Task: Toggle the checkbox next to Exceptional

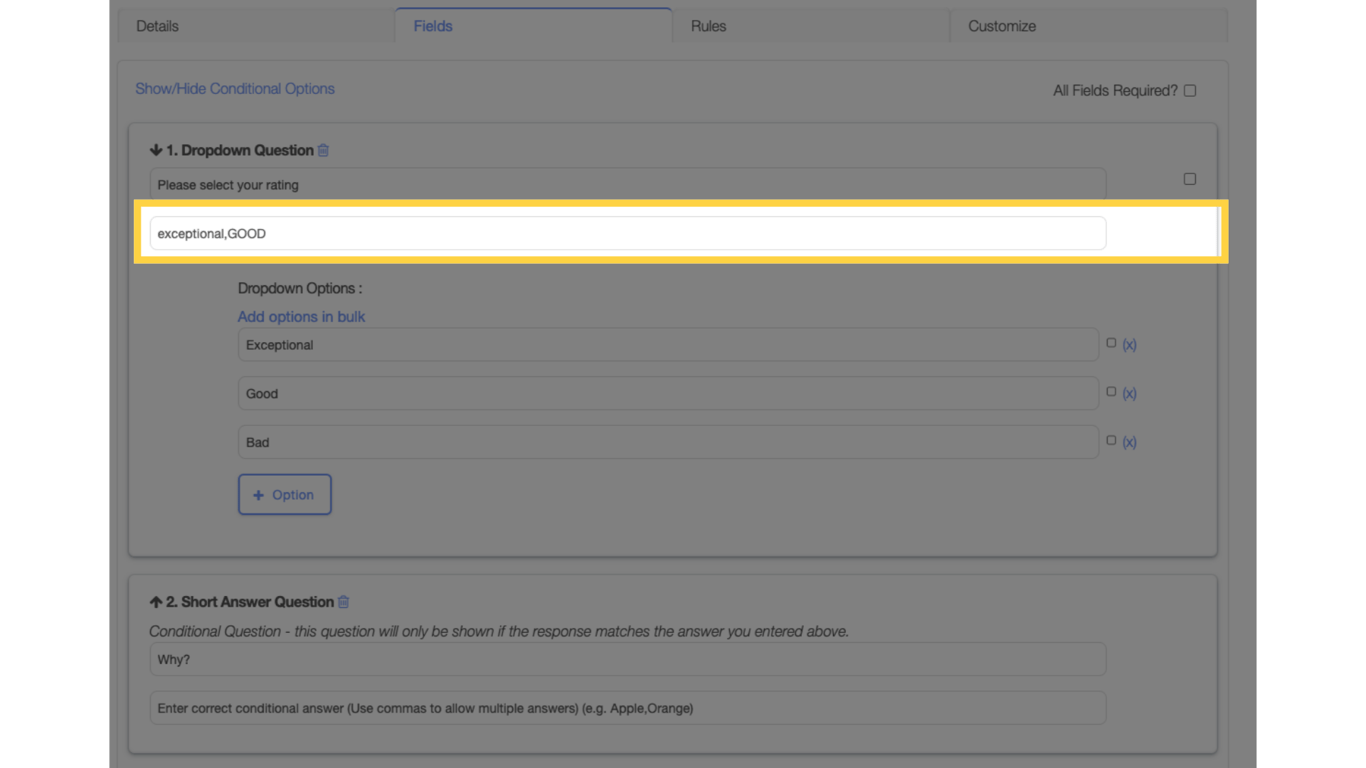Action: [x=1111, y=341]
